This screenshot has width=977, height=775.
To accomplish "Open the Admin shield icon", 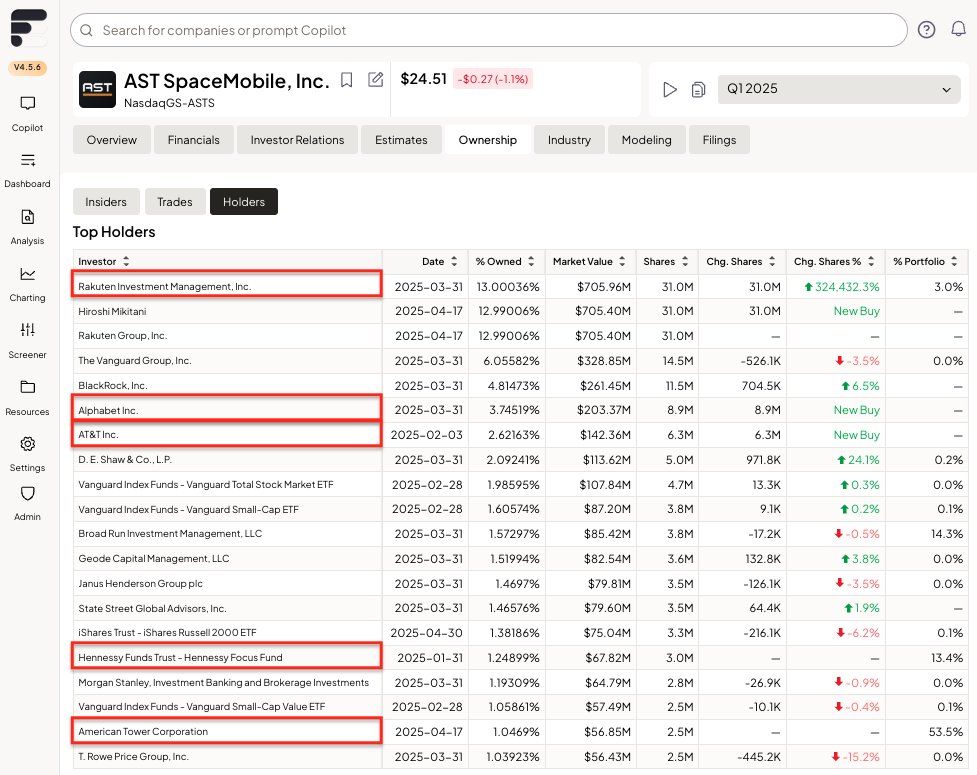I will [x=27, y=493].
